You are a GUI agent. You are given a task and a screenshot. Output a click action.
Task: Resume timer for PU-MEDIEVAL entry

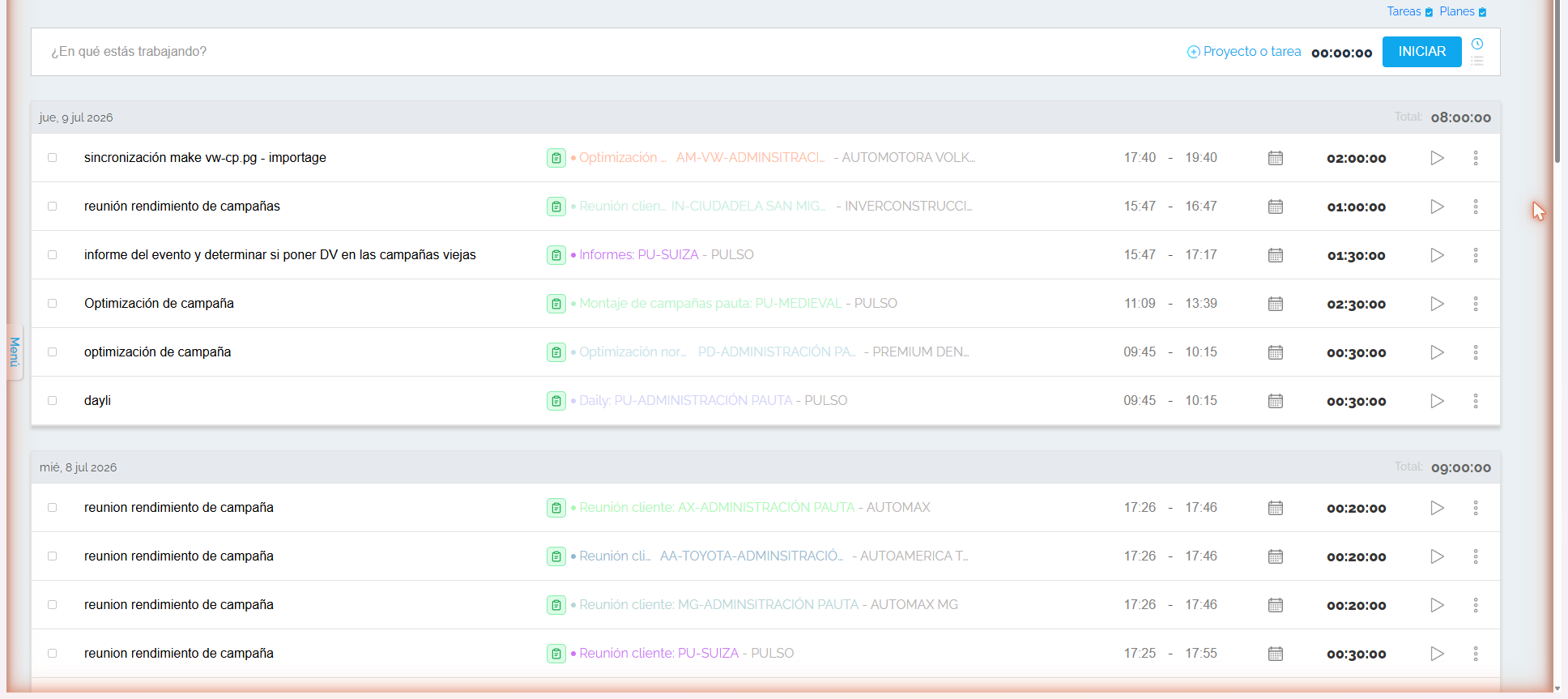[x=1437, y=304]
